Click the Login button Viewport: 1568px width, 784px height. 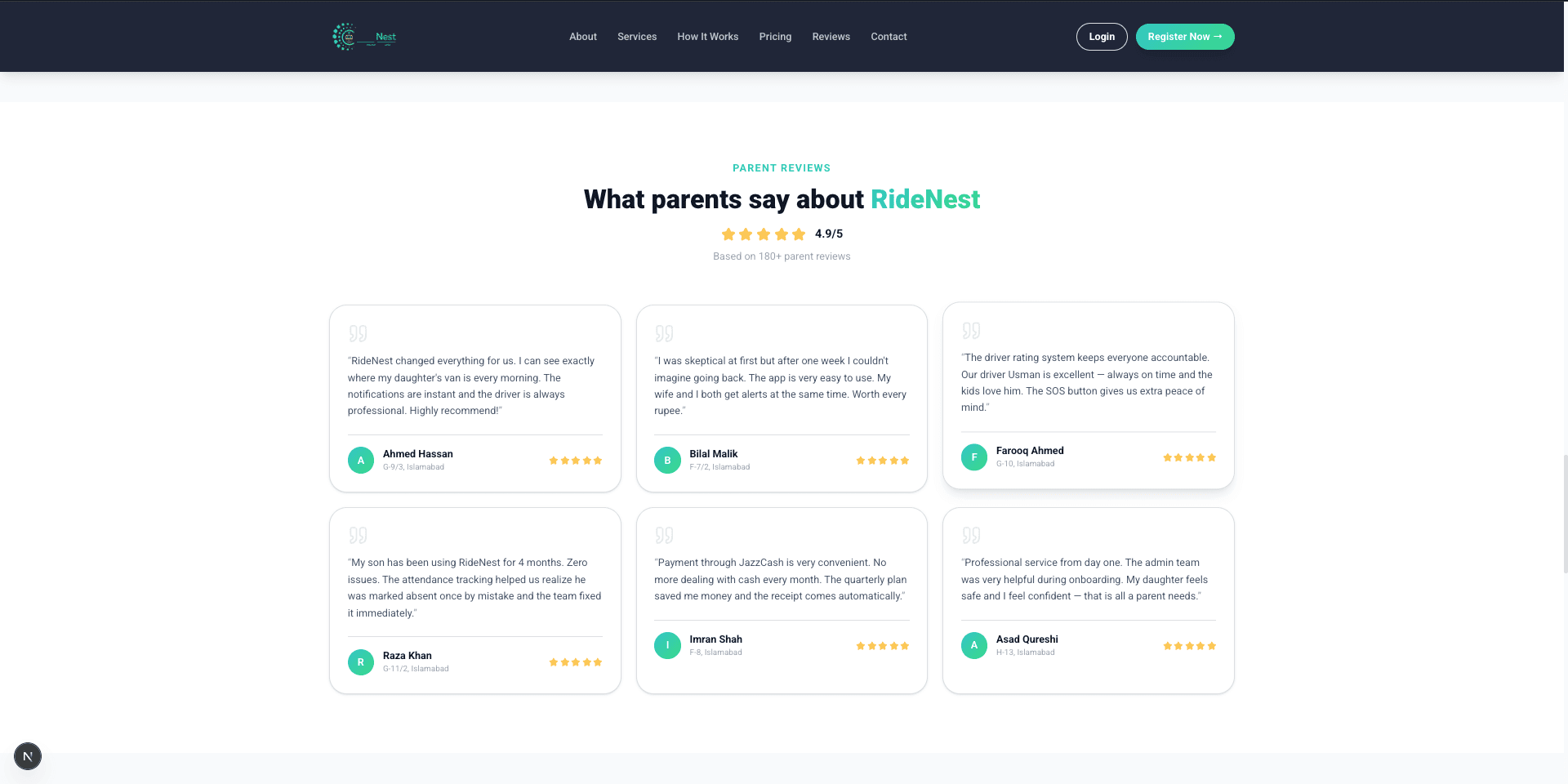tap(1102, 37)
